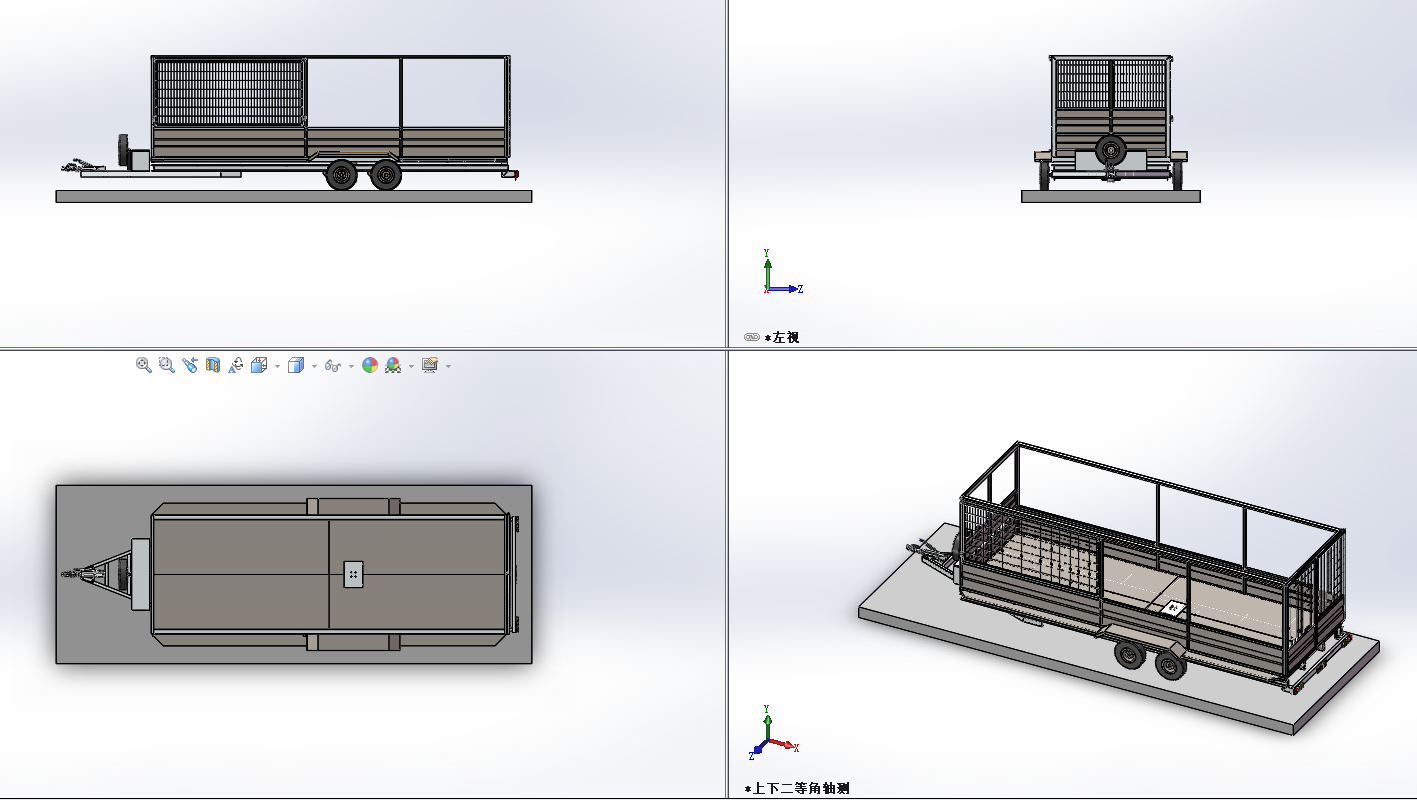Click the View Settings monitor icon

click(430, 366)
